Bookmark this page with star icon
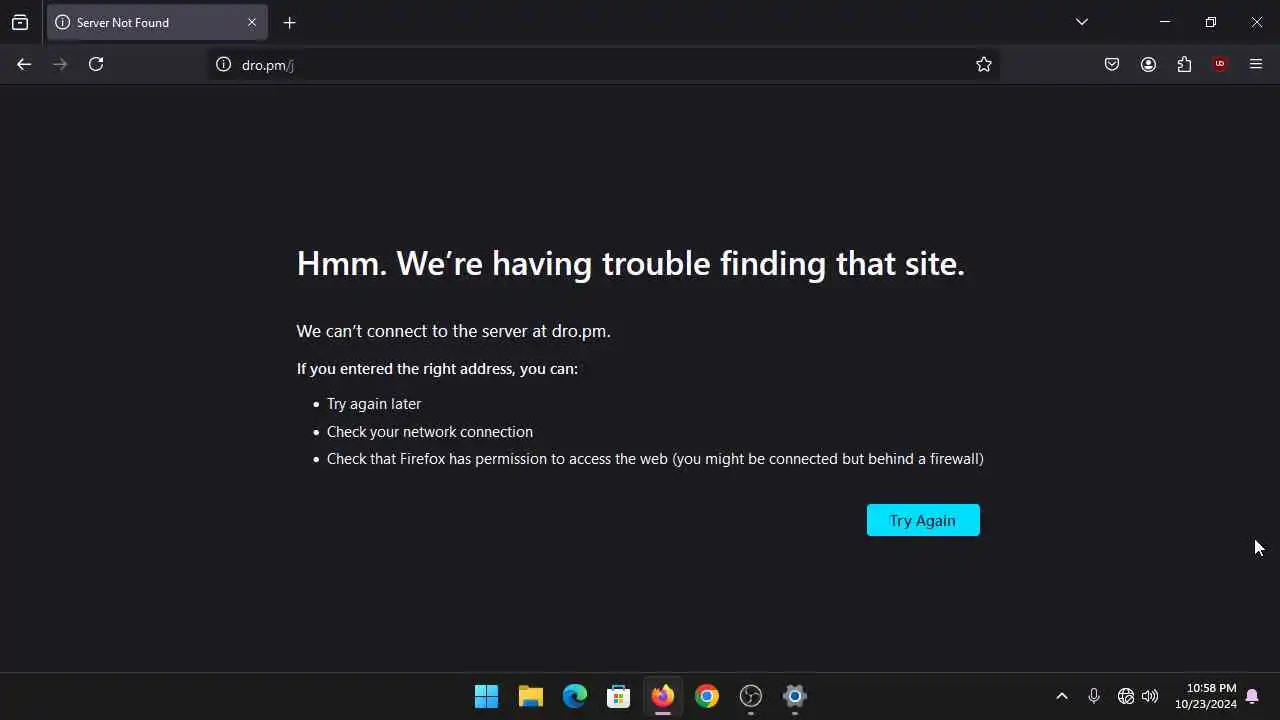 tap(984, 64)
